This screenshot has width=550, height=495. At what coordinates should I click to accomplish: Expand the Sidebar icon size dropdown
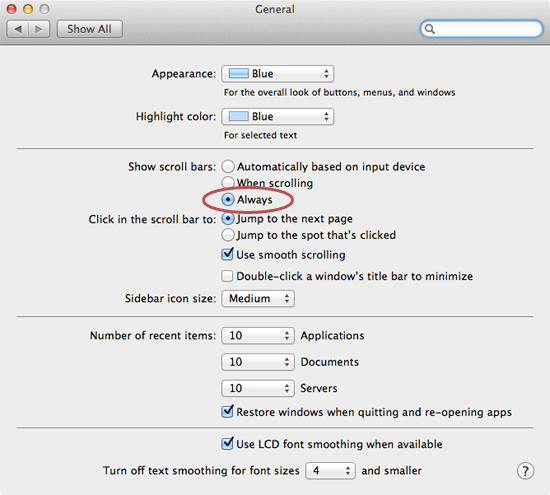(258, 299)
